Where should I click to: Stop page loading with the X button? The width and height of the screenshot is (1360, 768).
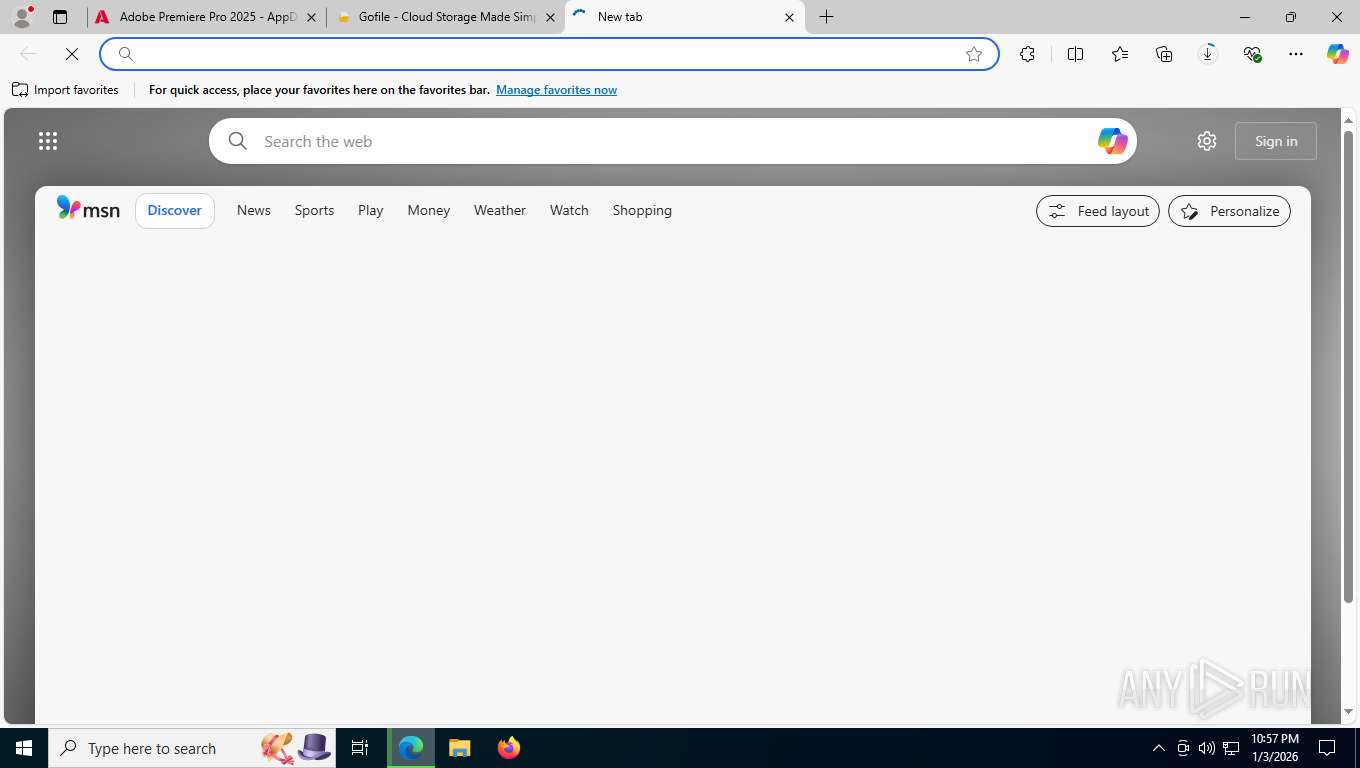(72, 54)
